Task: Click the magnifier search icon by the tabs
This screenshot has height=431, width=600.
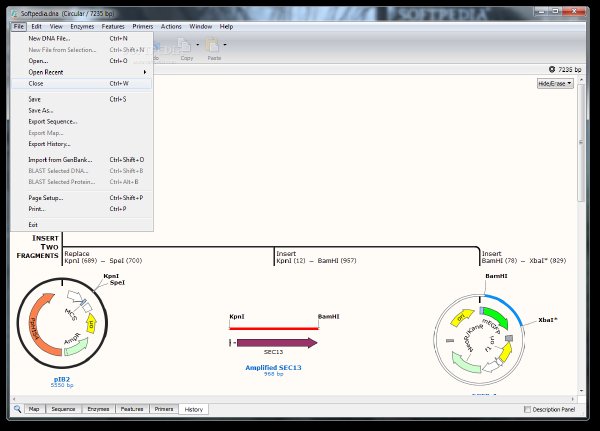Action: click(17, 409)
